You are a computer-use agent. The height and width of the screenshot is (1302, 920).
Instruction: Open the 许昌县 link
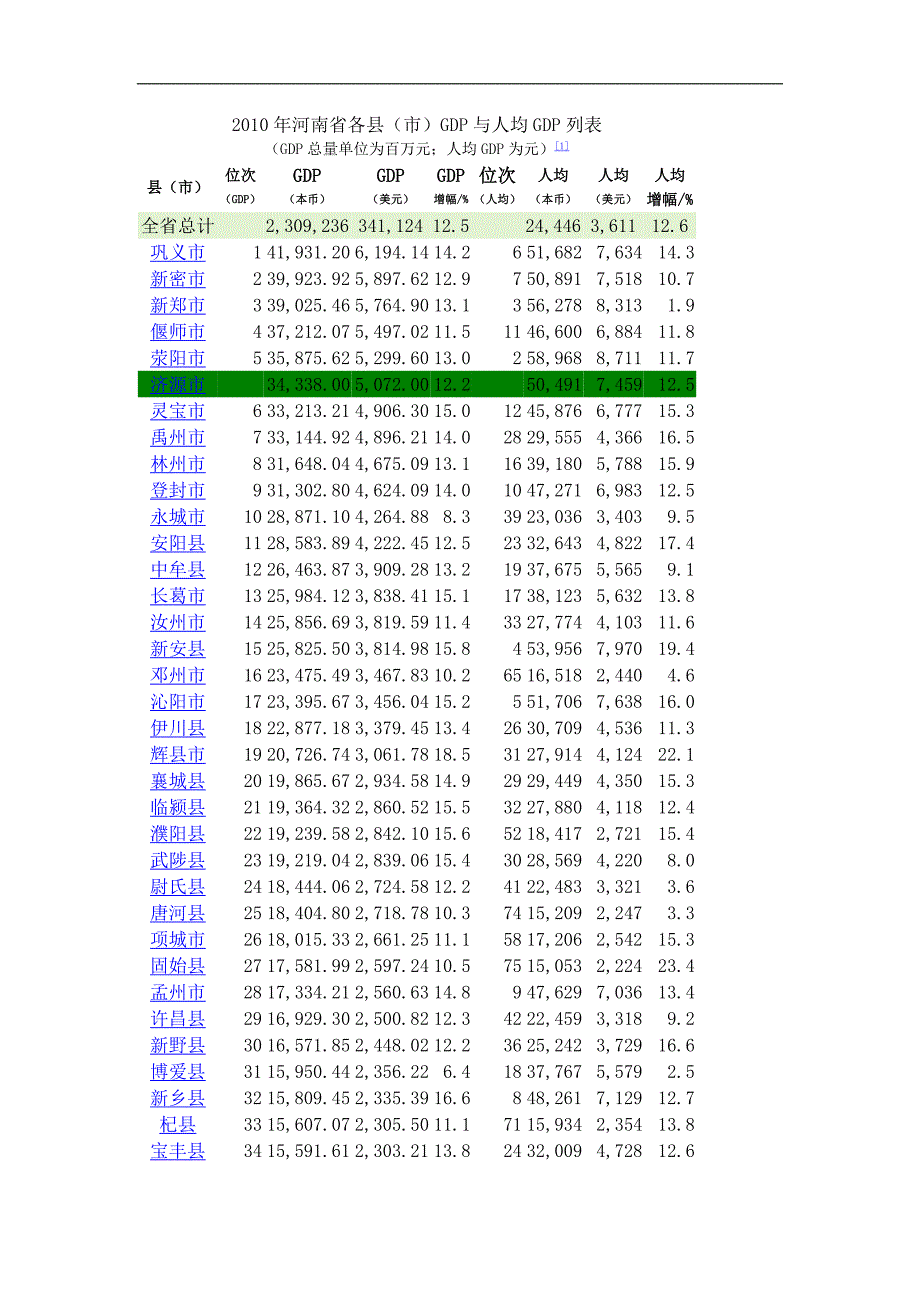(177, 1020)
